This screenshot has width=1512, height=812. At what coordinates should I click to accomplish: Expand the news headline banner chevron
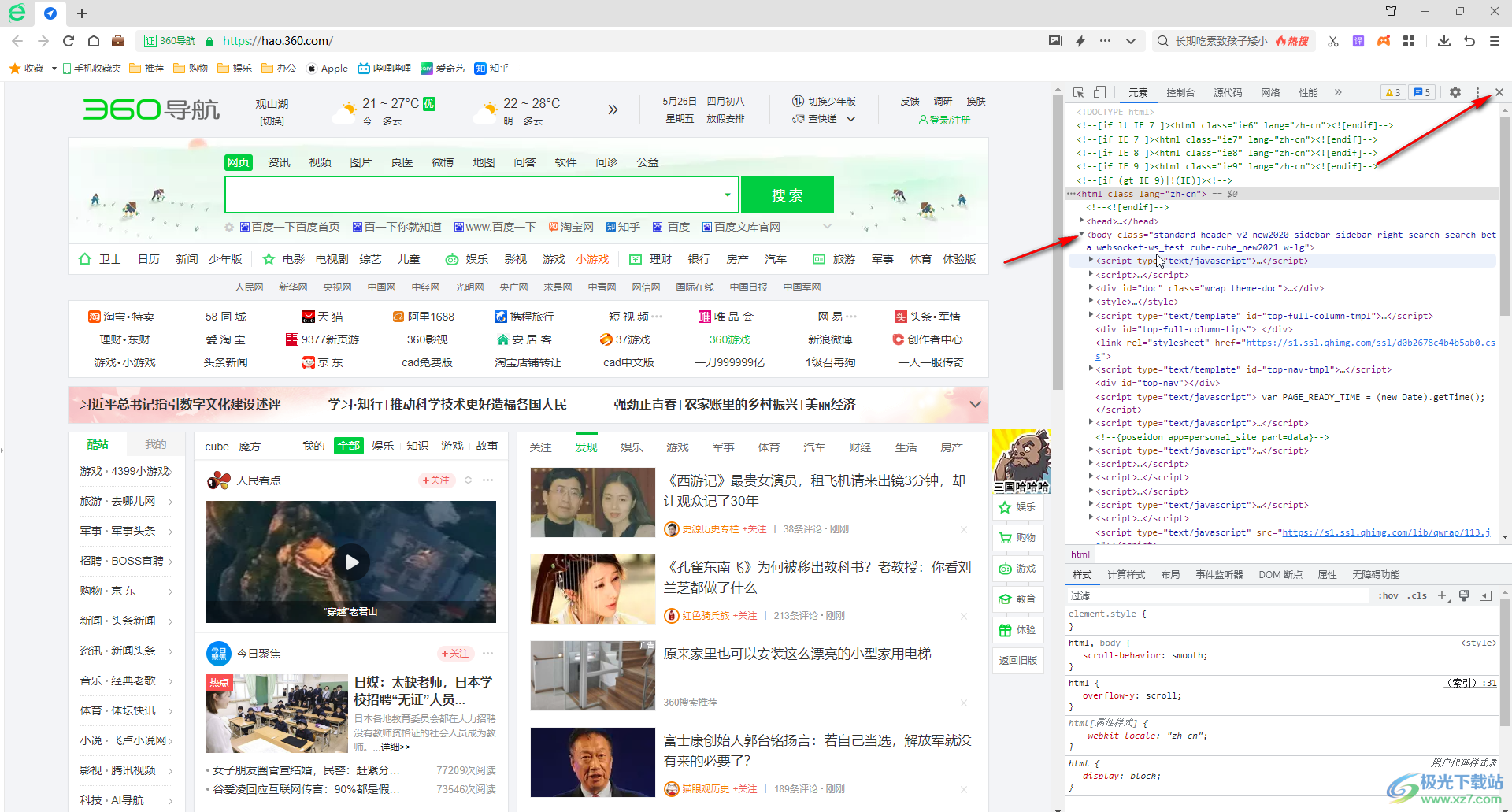[x=975, y=404]
